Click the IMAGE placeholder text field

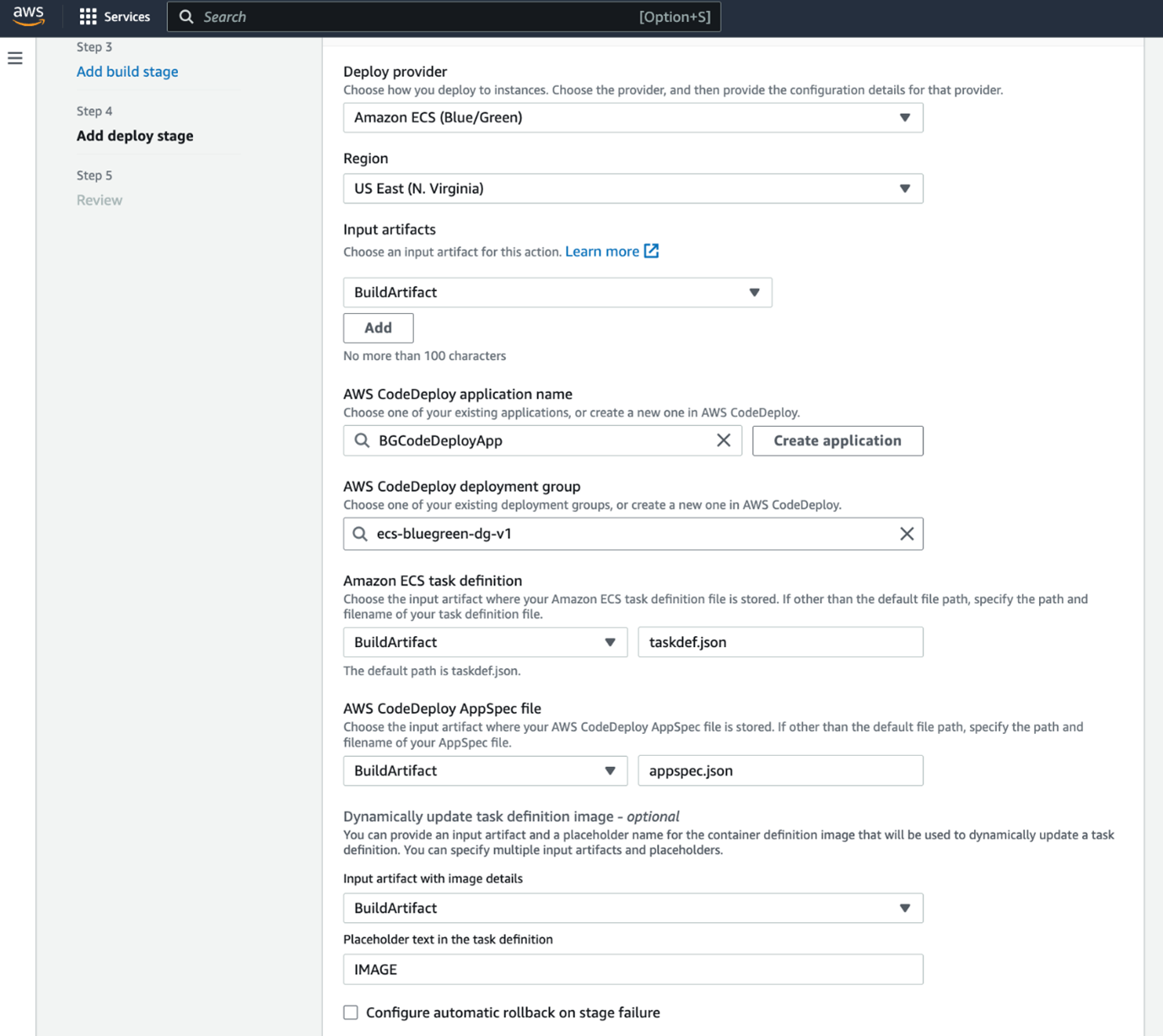[633, 969]
